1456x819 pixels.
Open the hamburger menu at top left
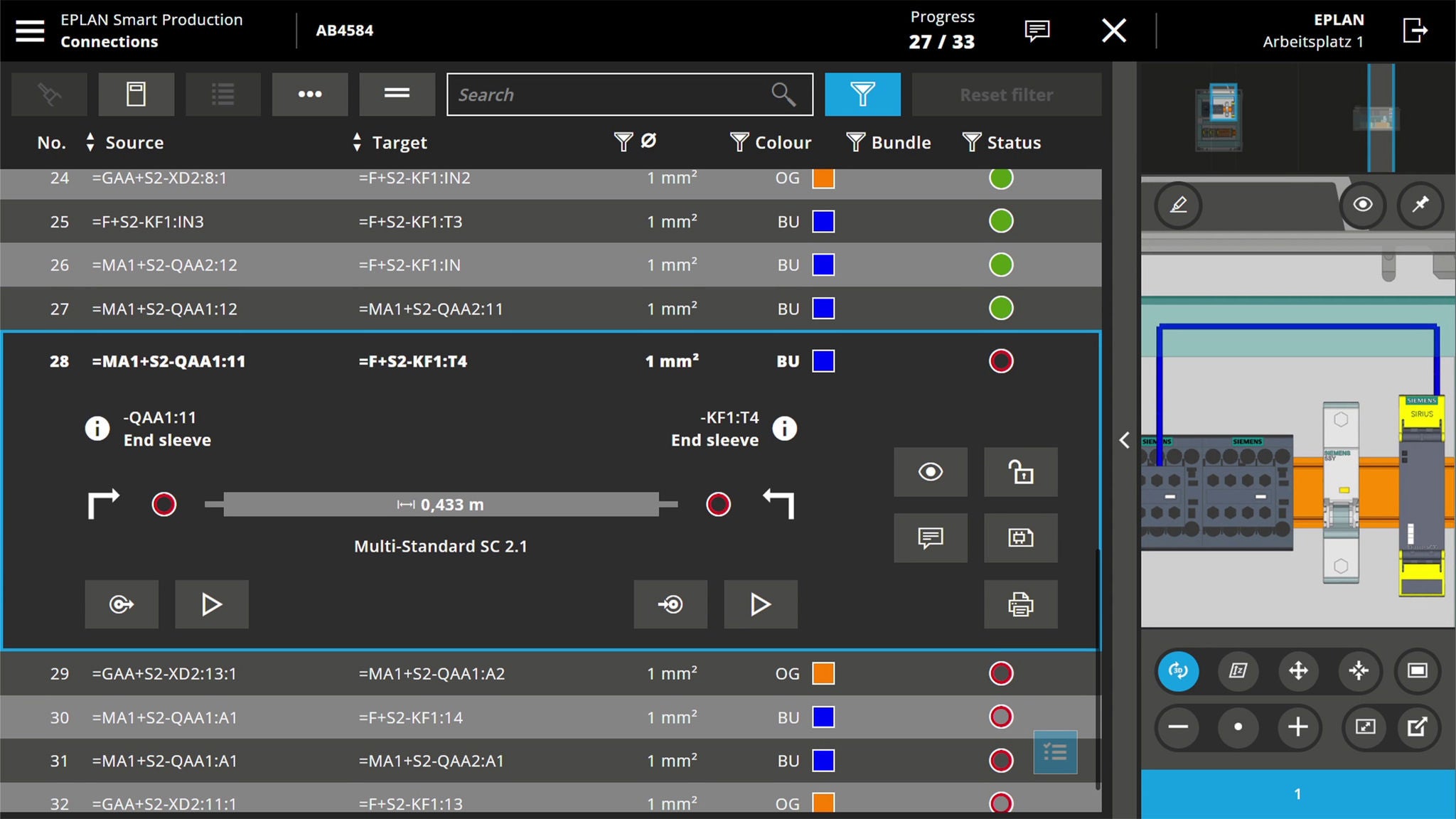click(x=30, y=31)
